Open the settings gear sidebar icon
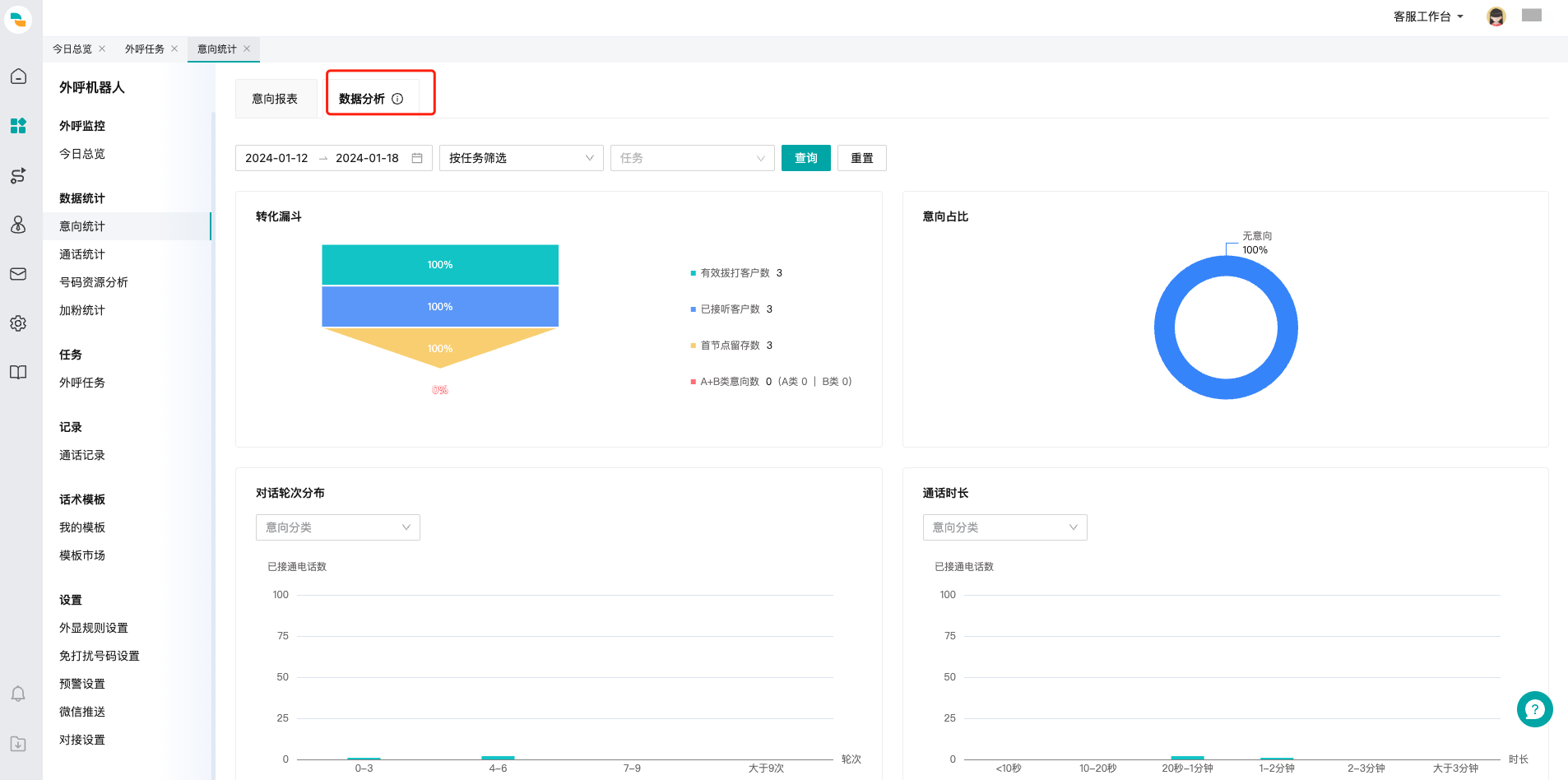The height and width of the screenshot is (780, 1568). (x=18, y=323)
